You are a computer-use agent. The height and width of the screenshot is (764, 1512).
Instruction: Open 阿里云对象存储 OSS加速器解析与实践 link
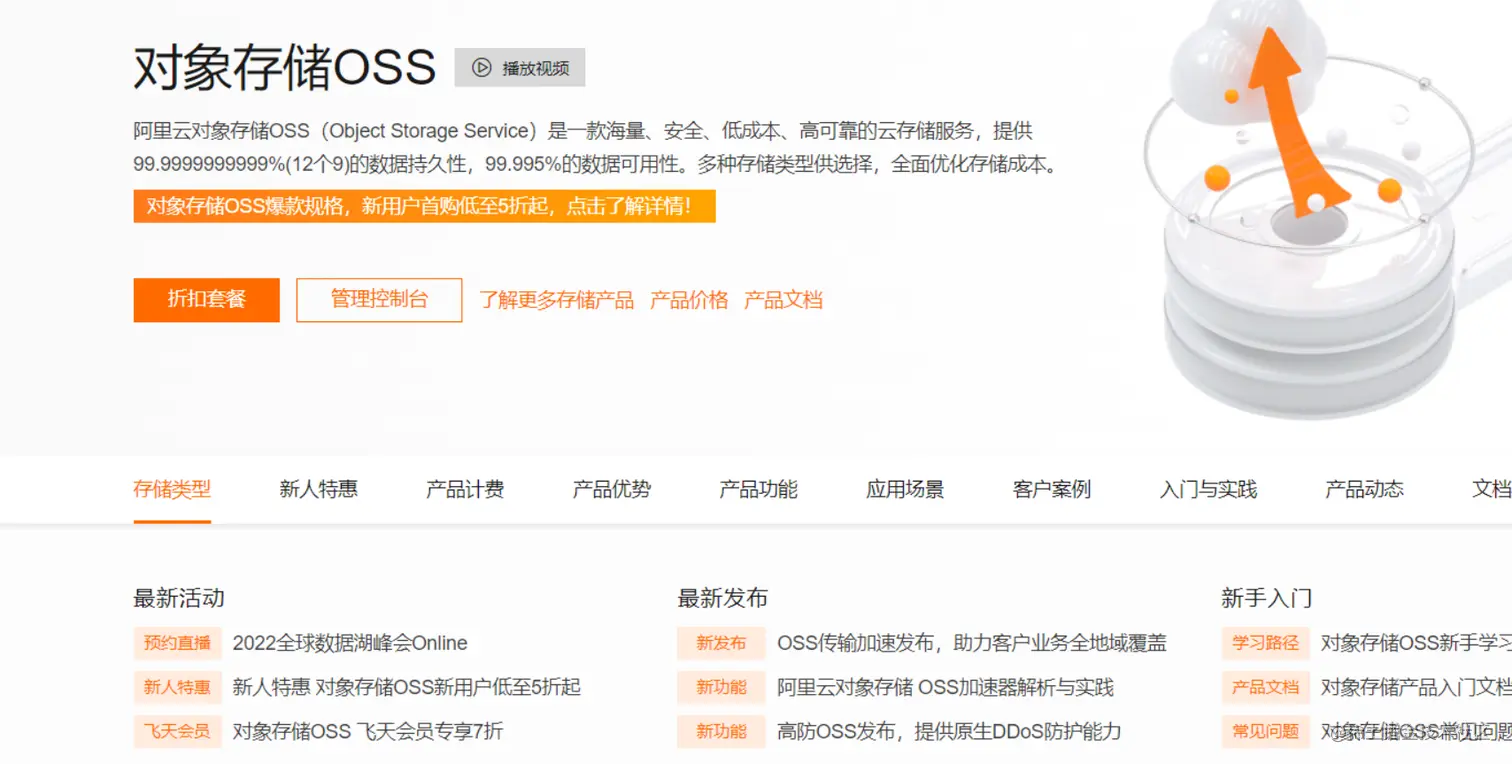click(x=945, y=687)
